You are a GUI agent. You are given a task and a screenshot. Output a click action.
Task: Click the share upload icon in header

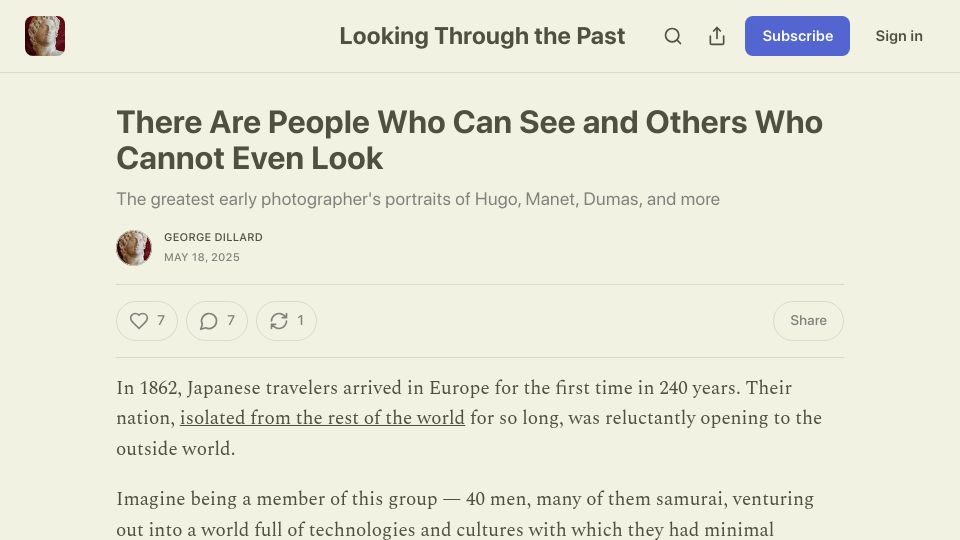coord(717,36)
